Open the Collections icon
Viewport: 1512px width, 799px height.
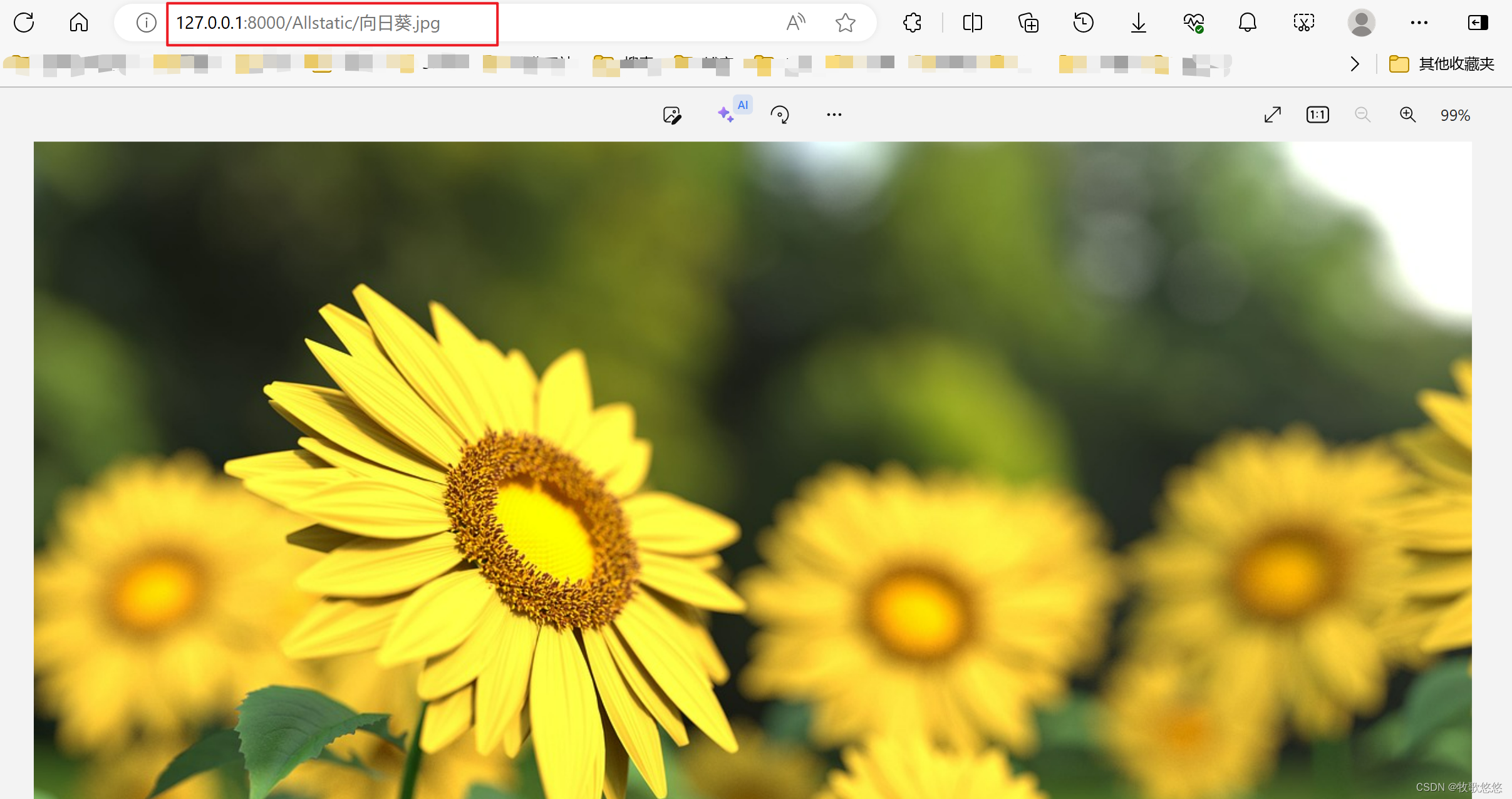pos(1028,23)
